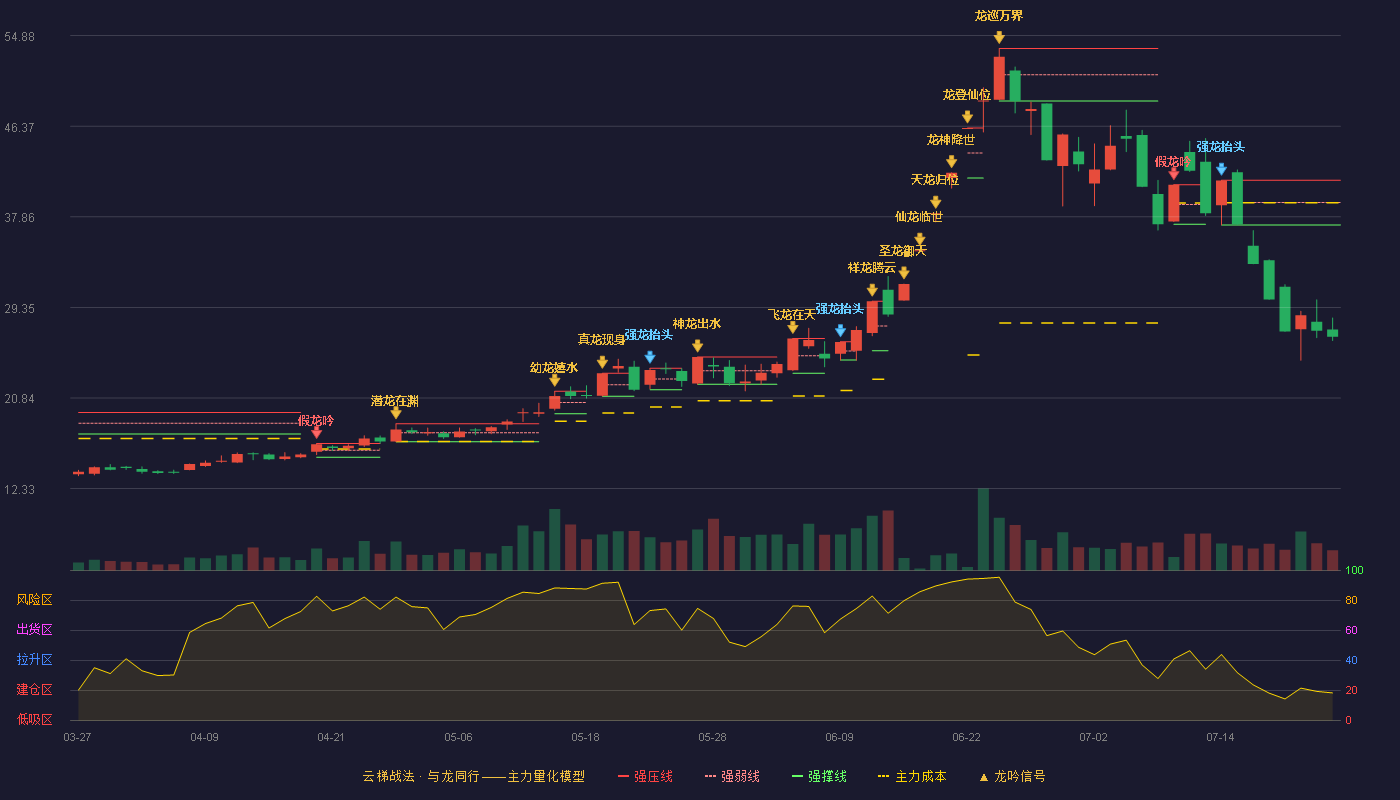Viewport: 1400px width, 800px height.
Task: Click the 12.33 price axis label
Action: [19, 489]
